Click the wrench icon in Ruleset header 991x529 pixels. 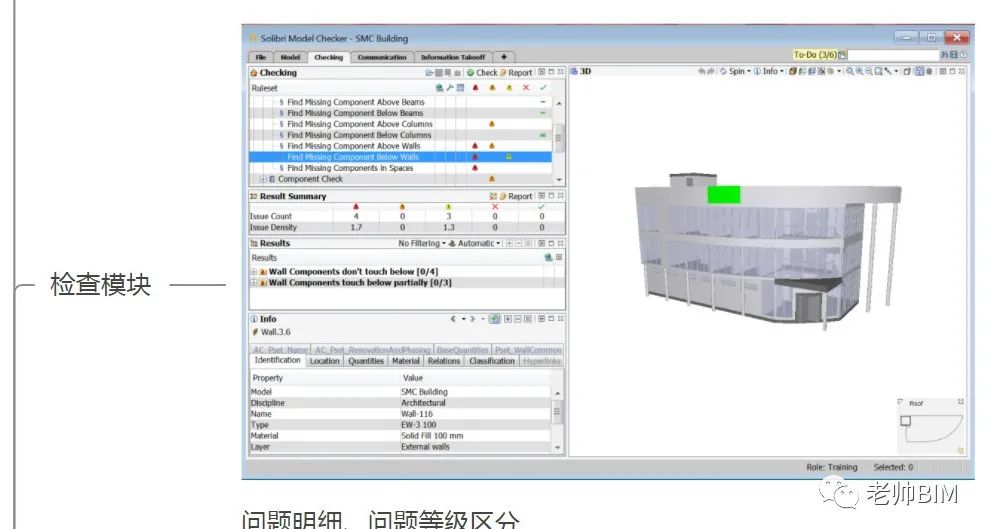point(450,88)
